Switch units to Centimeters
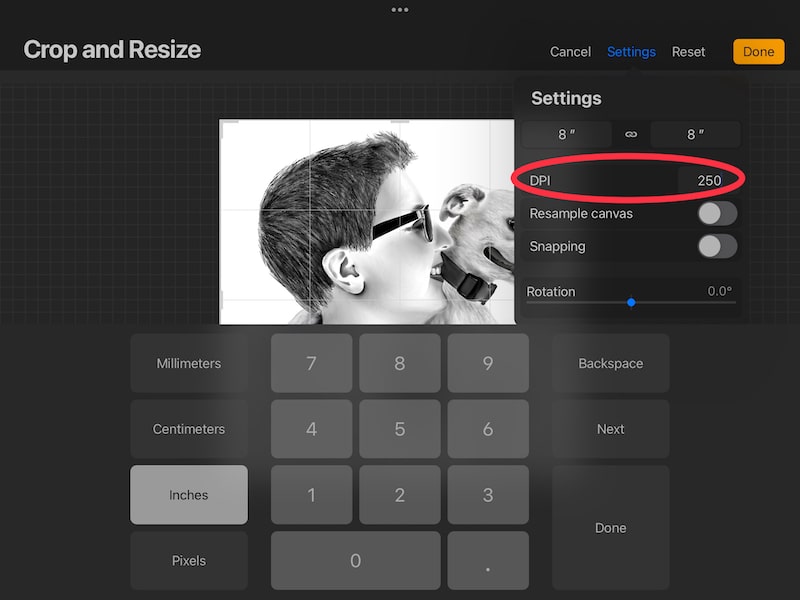 [188, 429]
